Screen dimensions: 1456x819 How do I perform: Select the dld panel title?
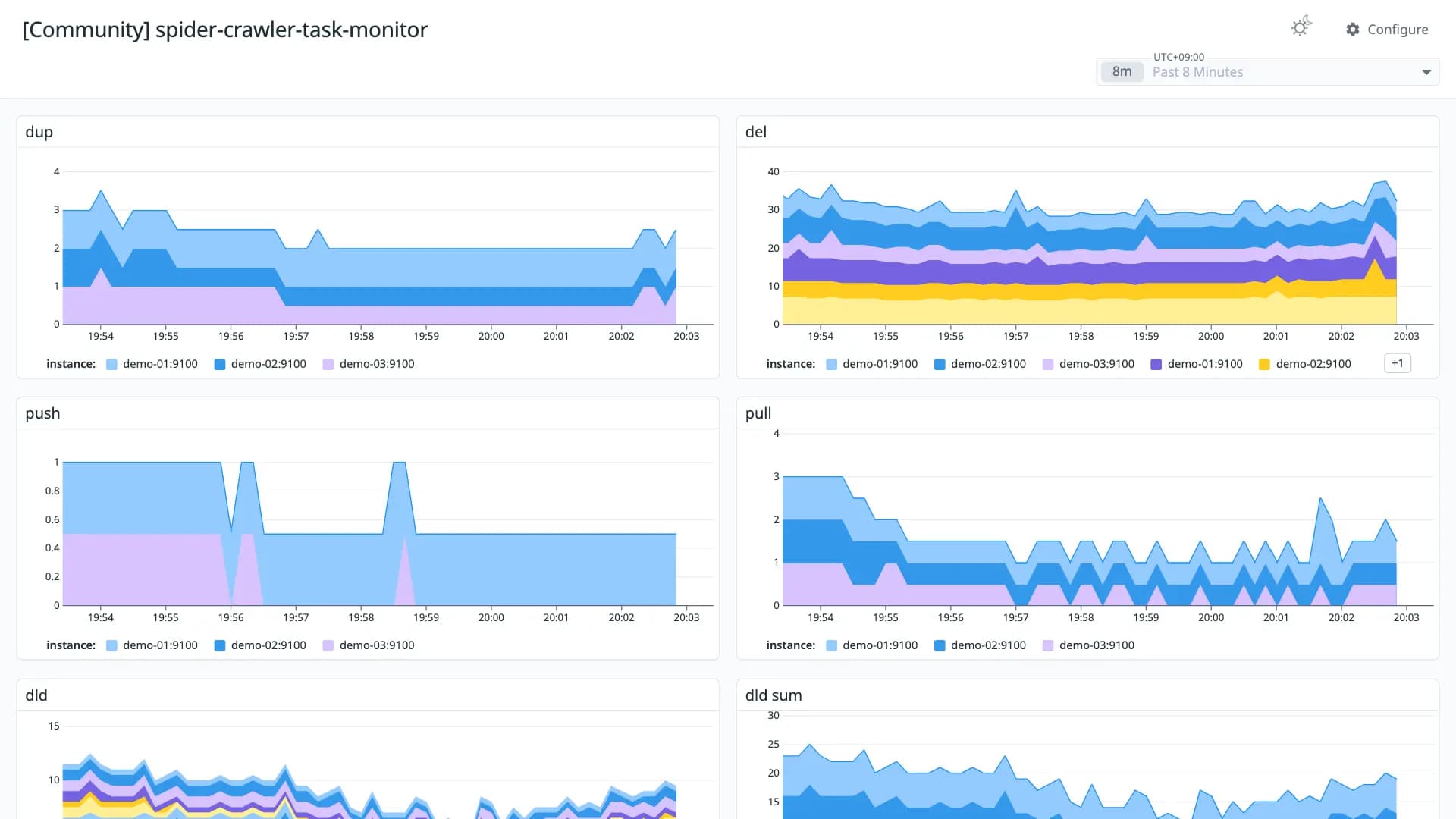coord(36,695)
